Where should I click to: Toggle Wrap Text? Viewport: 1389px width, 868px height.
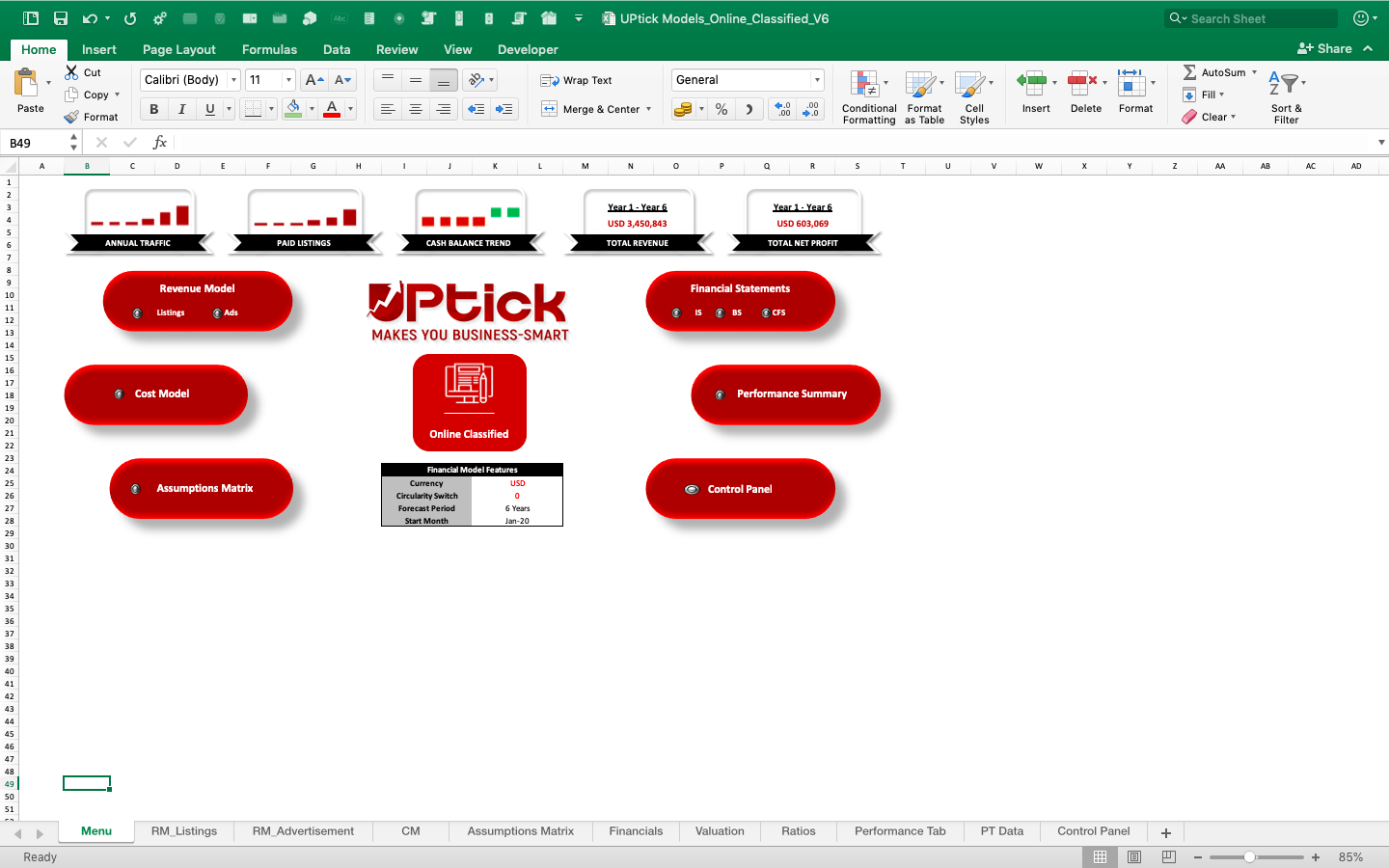[576, 80]
